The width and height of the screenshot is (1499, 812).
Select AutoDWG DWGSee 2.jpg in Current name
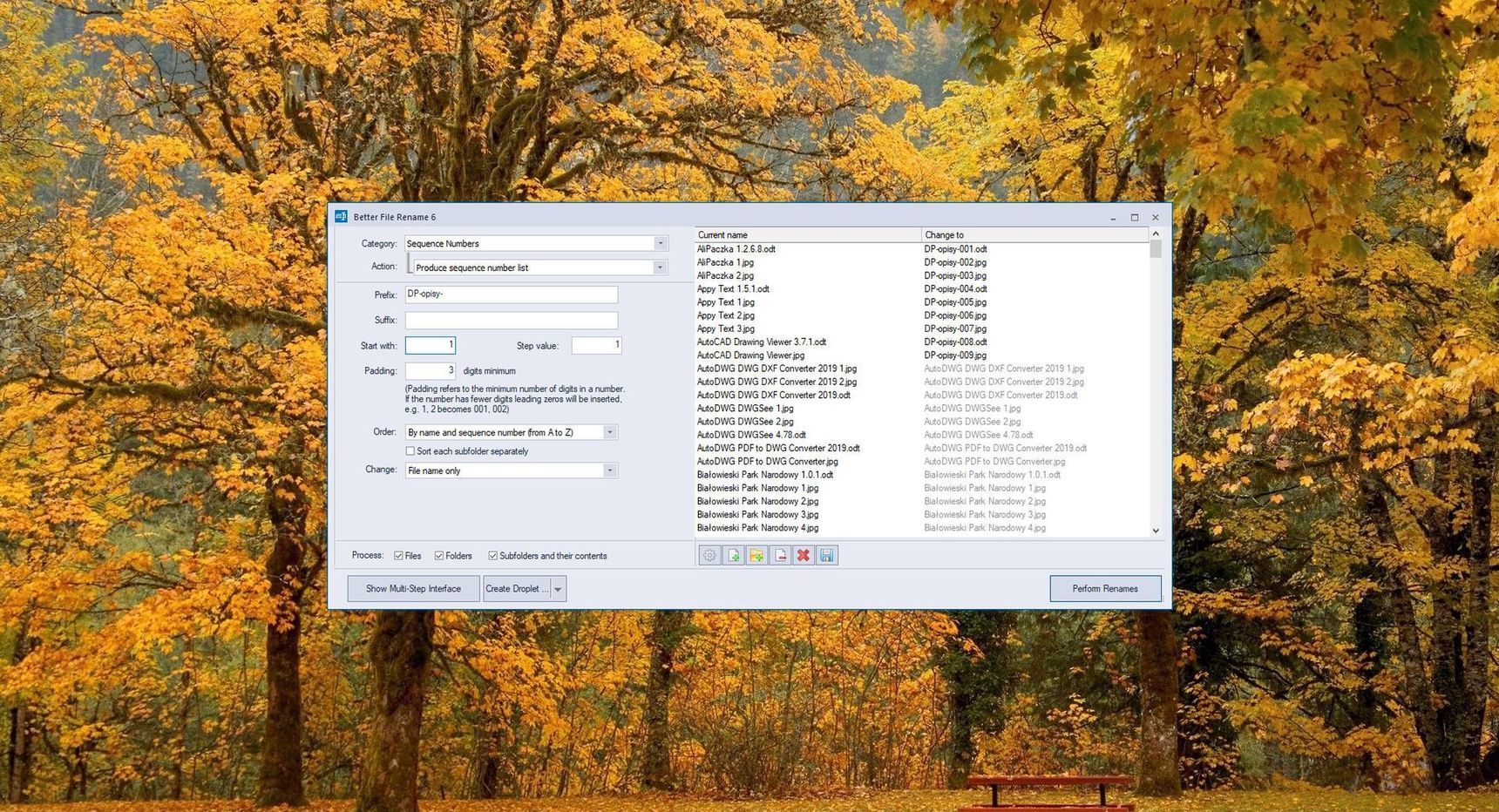click(745, 422)
